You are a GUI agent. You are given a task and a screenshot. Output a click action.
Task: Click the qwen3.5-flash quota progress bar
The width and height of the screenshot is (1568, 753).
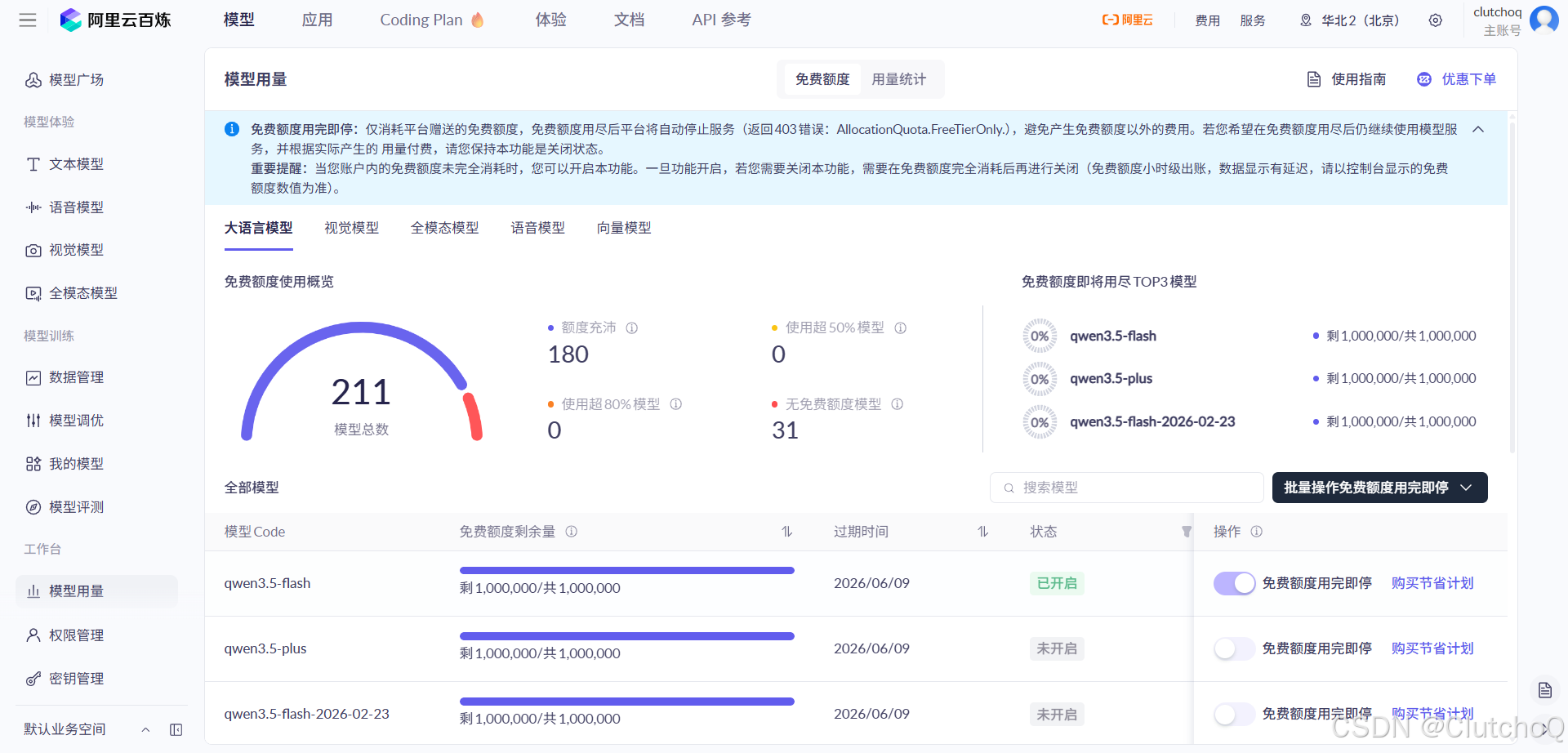click(x=627, y=570)
